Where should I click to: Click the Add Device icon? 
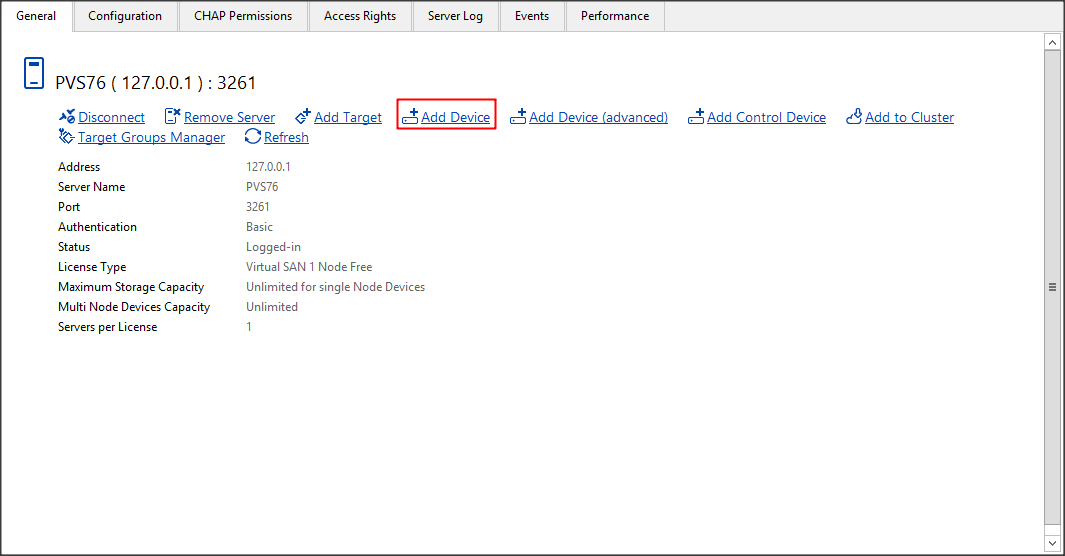(410, 117)
